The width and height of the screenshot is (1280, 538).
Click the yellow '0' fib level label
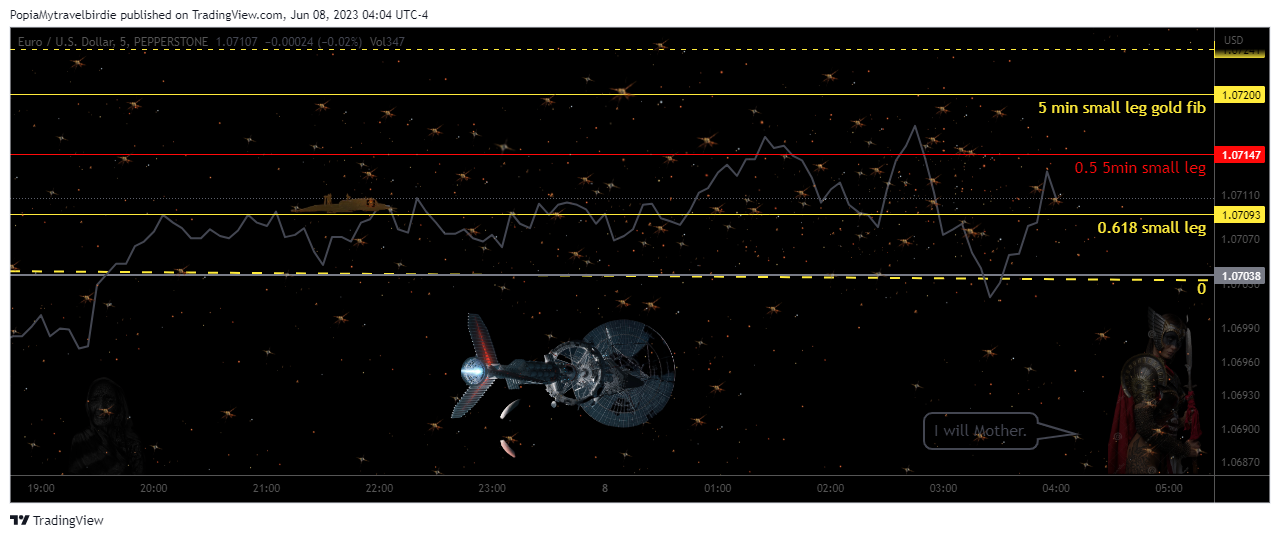[1201, 288]
